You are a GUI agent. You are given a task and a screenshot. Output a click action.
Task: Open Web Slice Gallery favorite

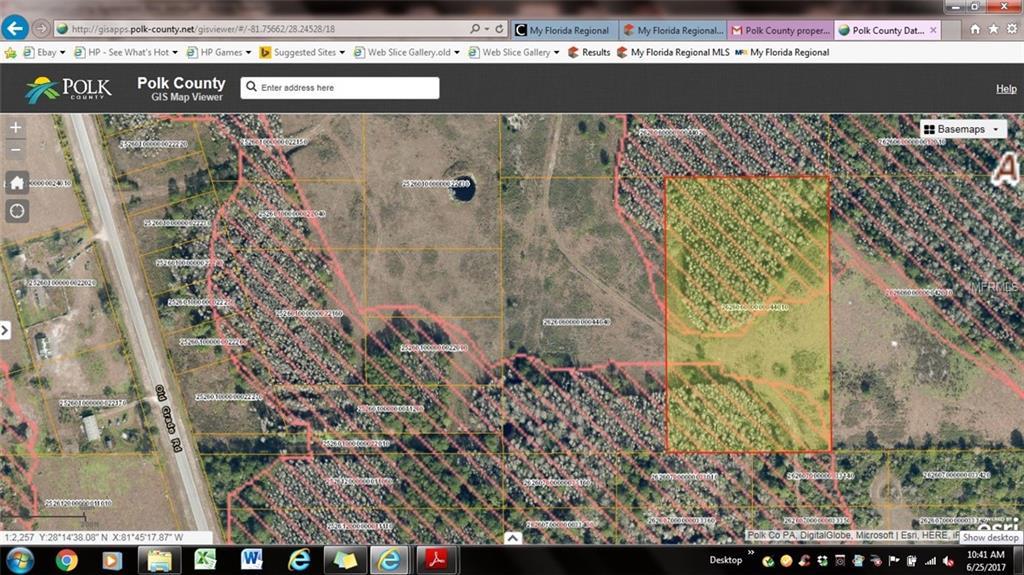coord(514,52)
